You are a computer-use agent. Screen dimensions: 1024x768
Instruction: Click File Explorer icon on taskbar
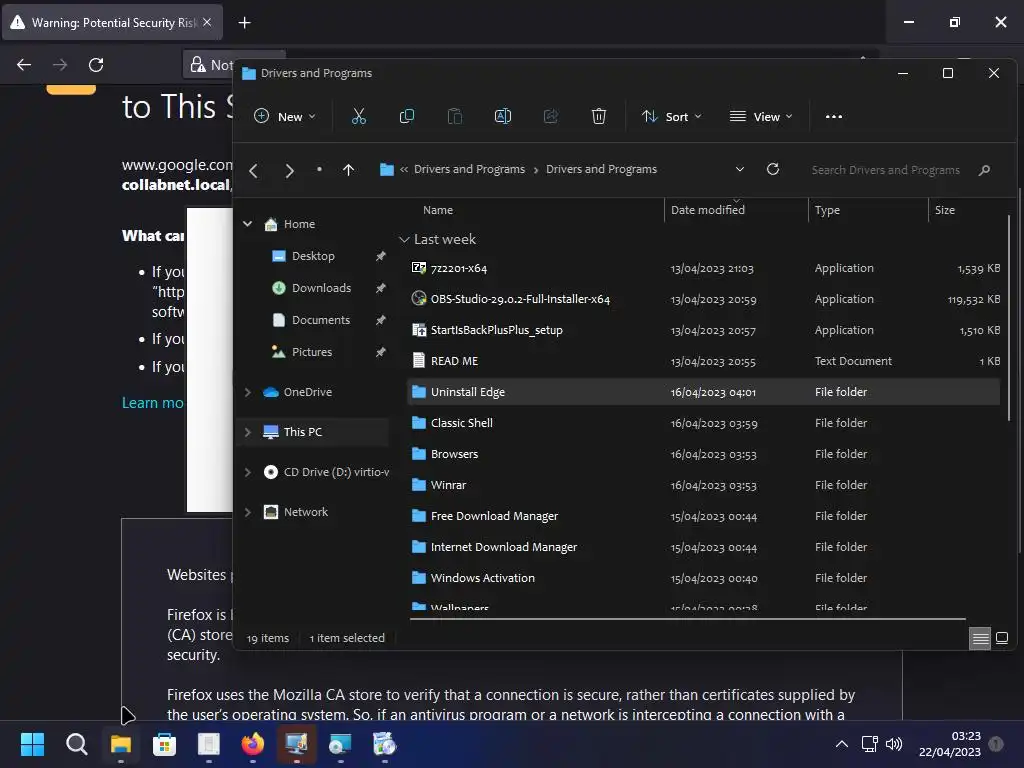121,744
